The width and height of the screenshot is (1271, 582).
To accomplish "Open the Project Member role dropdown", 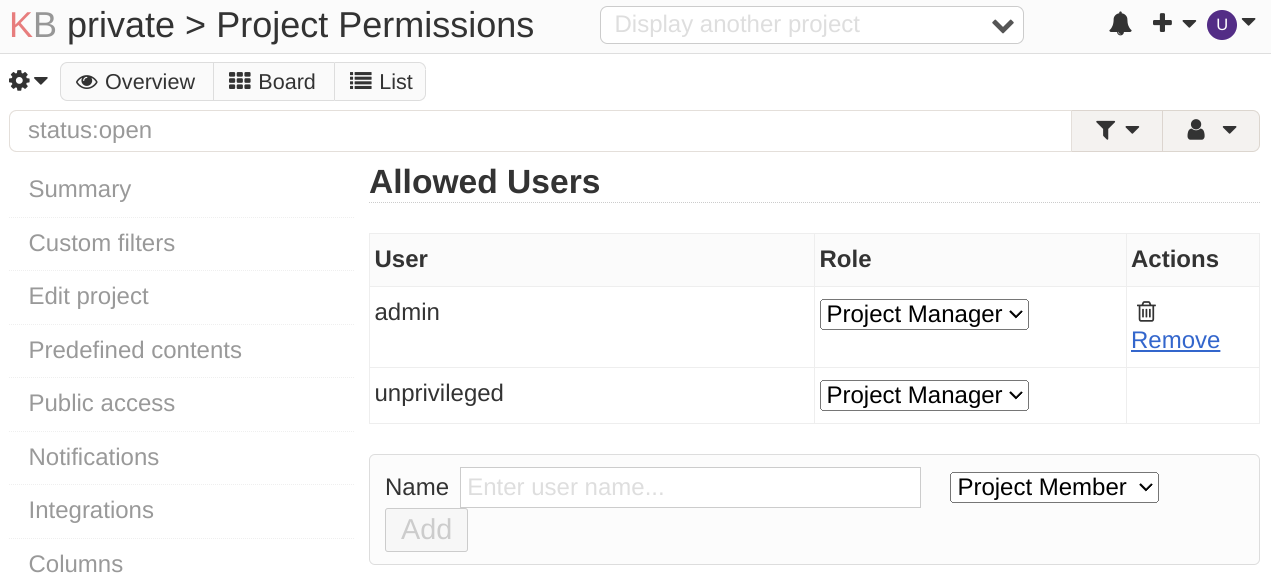I will tap(1053, 487).
